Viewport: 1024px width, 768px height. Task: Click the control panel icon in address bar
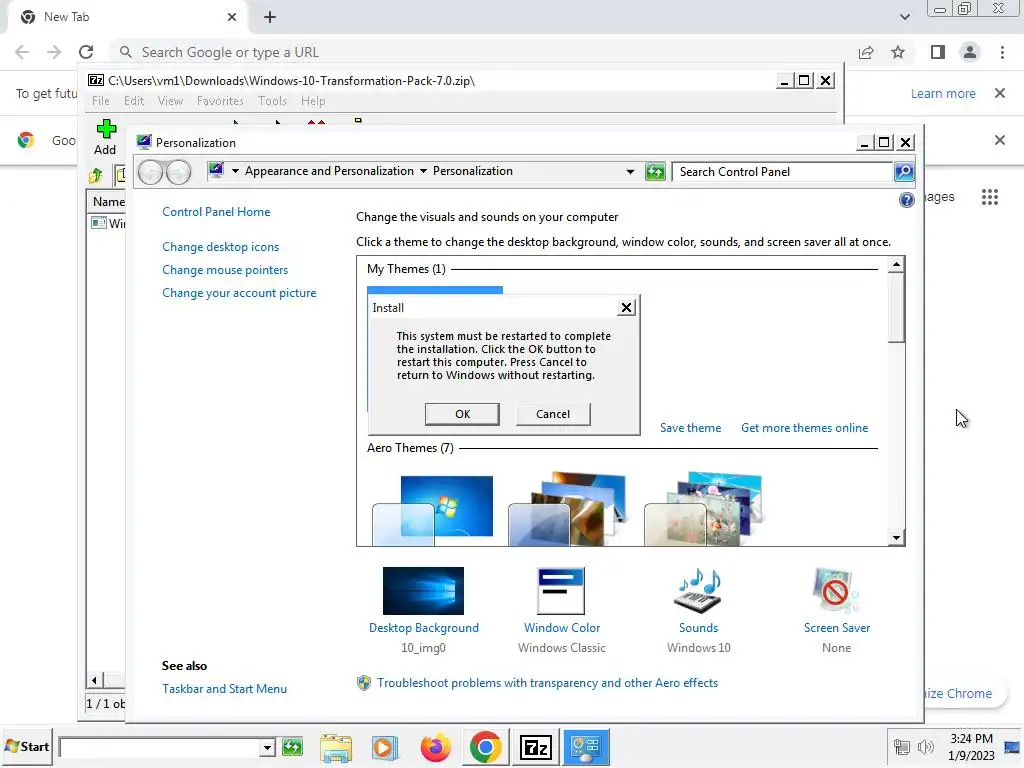click(x=216, y=171)
